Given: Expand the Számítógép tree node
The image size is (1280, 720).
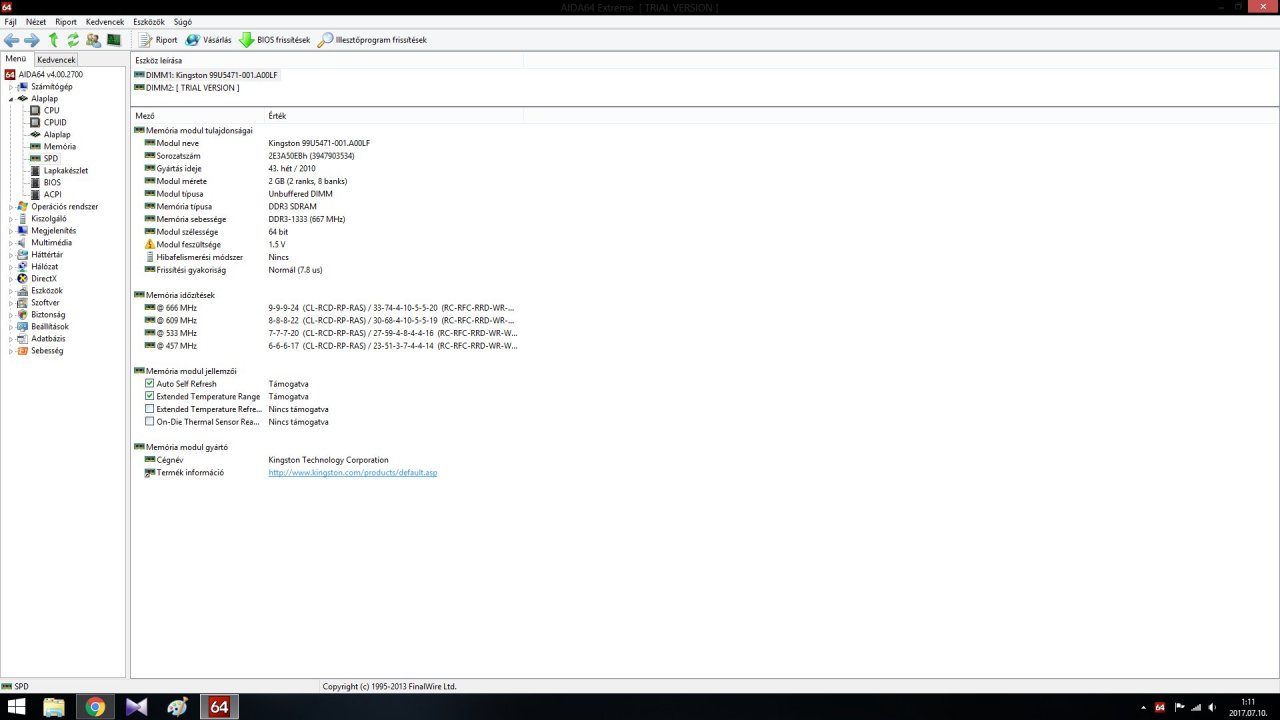Looking at the screenshot, I should point(10,87).
